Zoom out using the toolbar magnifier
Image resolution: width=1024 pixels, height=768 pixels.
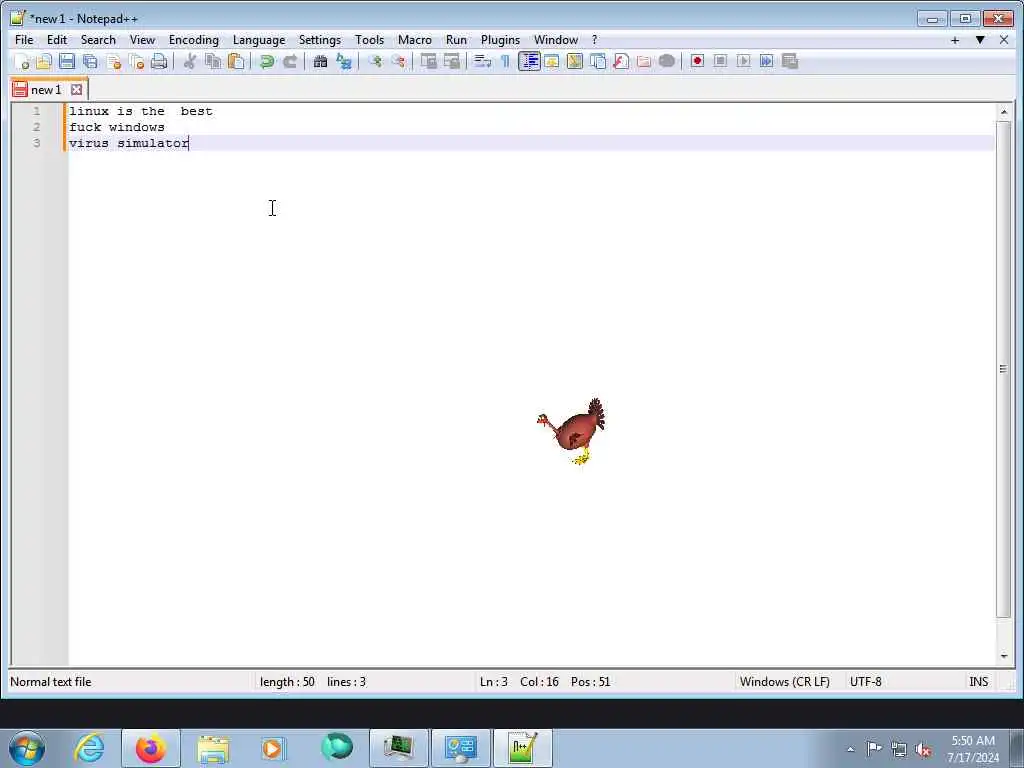[x=398, y=61]
